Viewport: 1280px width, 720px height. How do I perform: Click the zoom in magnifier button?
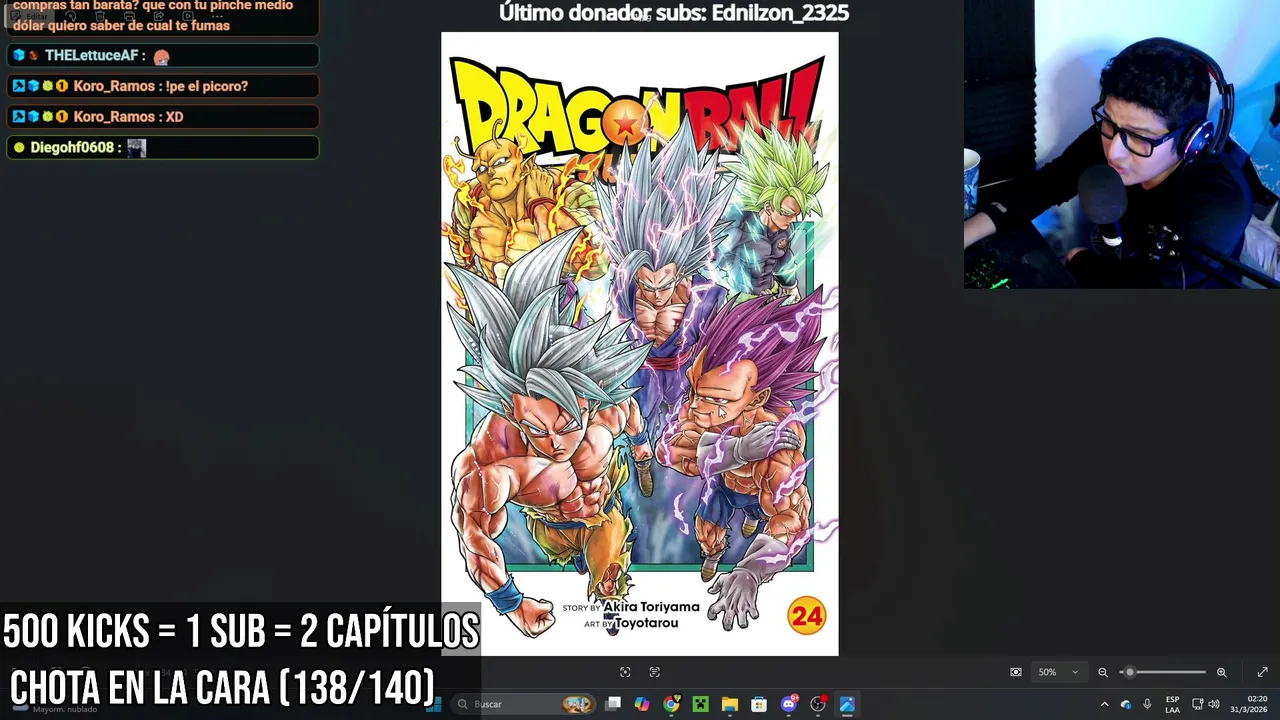click(x=1221, y=672)
